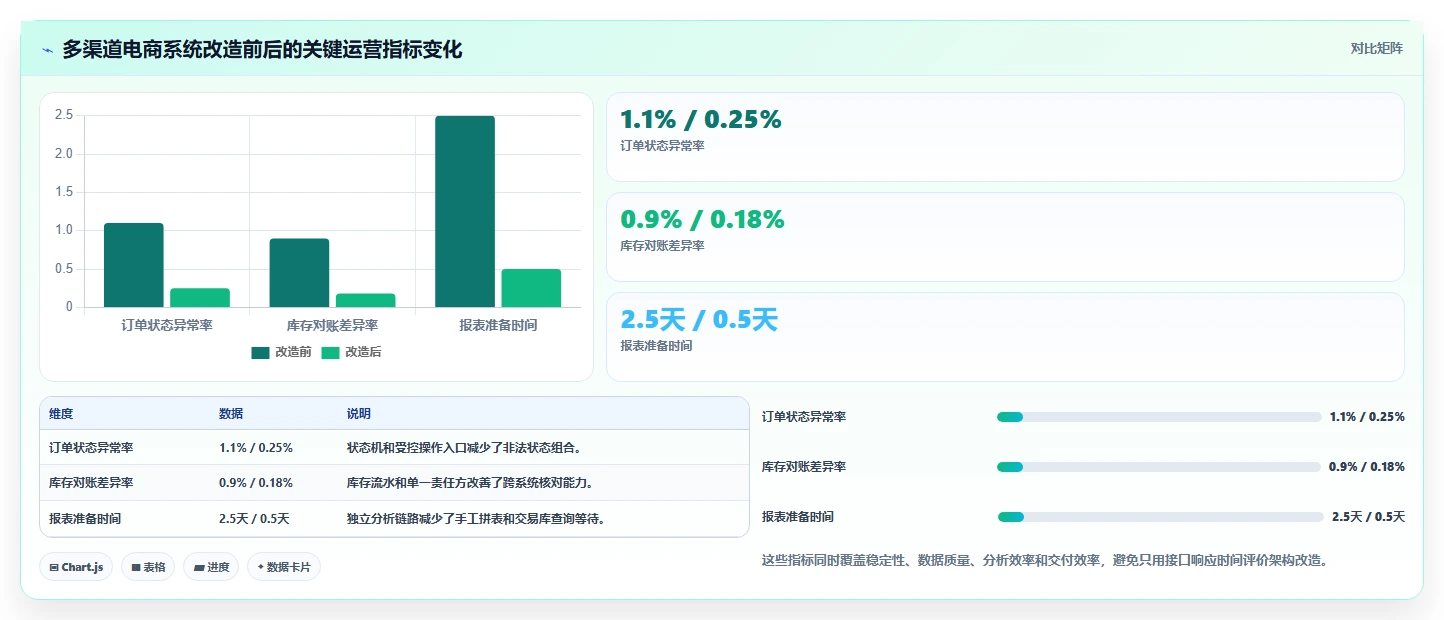This screenshot has height=620, width=1444.
Task: Click the icon inside 表格 chip
Action: (x=136, y=567)
